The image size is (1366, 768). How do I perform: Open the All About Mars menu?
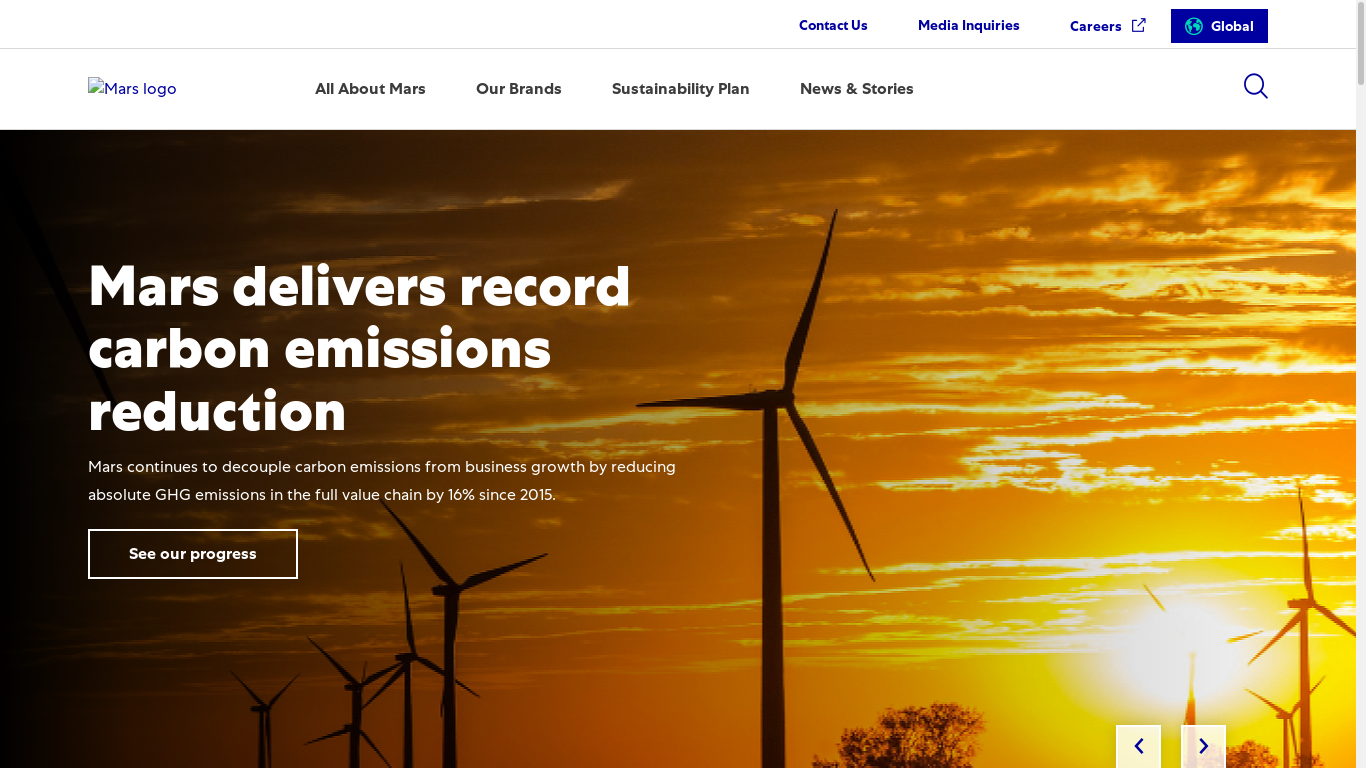(x=370, y=88)
